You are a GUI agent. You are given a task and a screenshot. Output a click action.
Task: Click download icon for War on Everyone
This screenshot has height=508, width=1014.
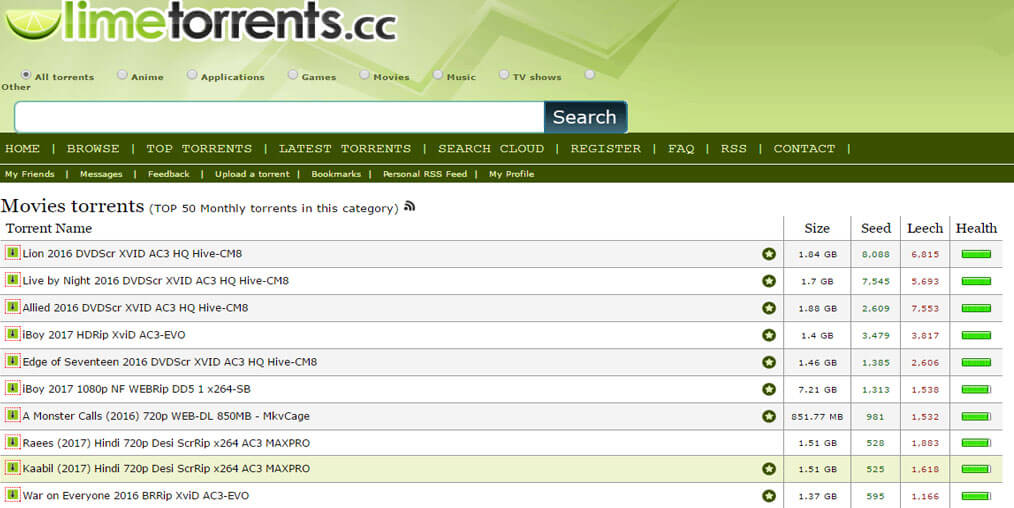click(12, 495)
